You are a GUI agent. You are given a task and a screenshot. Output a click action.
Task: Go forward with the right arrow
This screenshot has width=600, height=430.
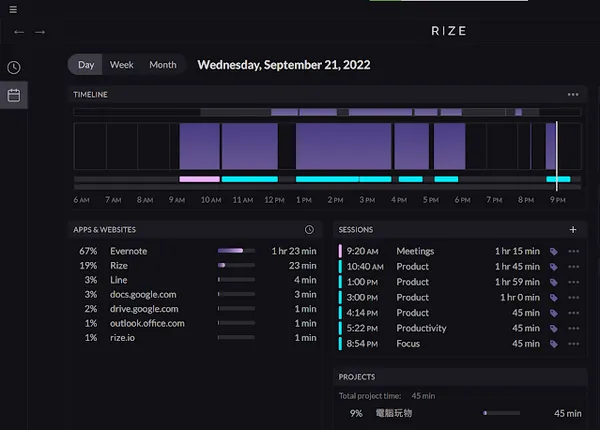pyautogui.click(x=40, y=32)
